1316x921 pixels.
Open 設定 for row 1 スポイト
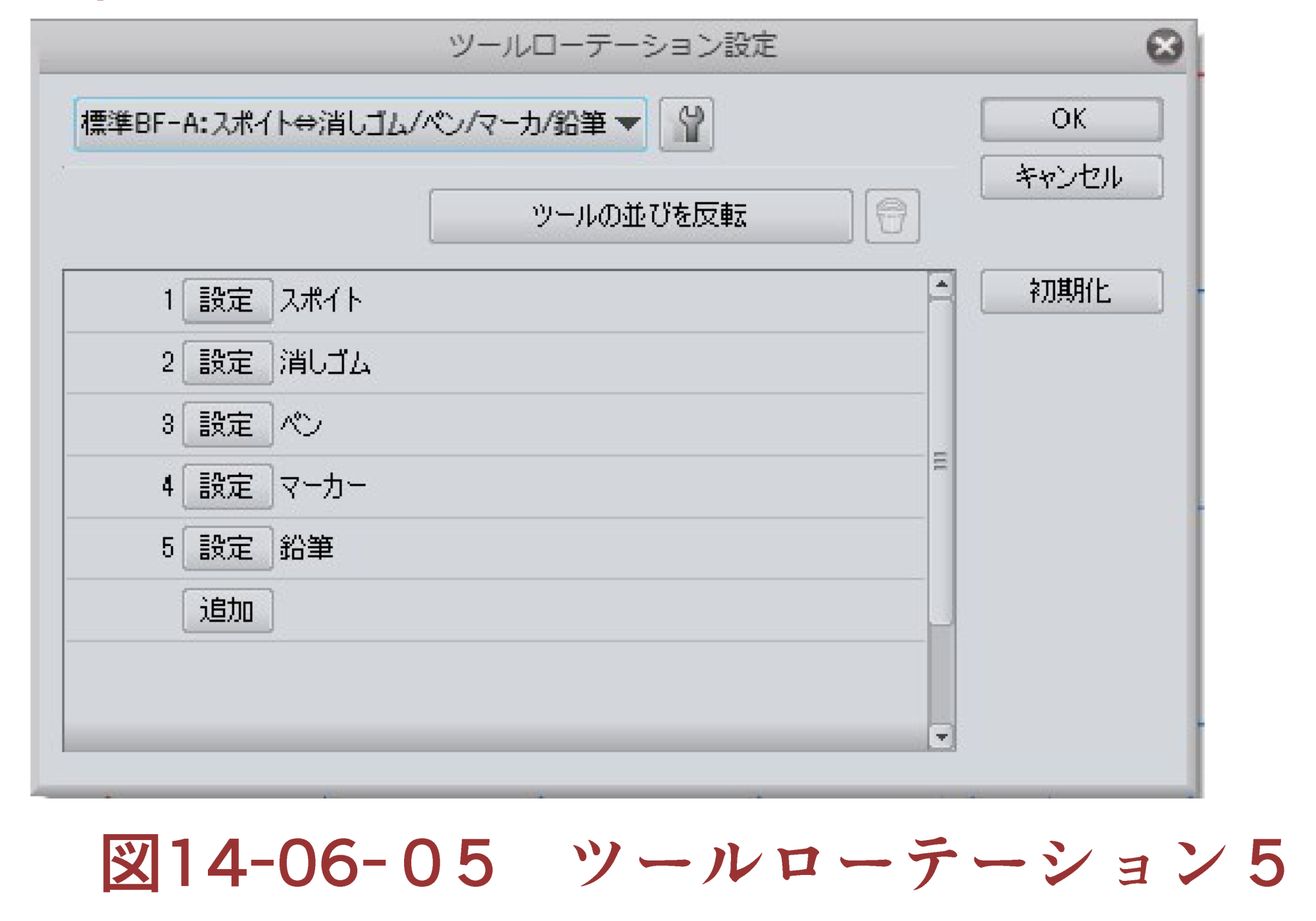tap(227, 301)
